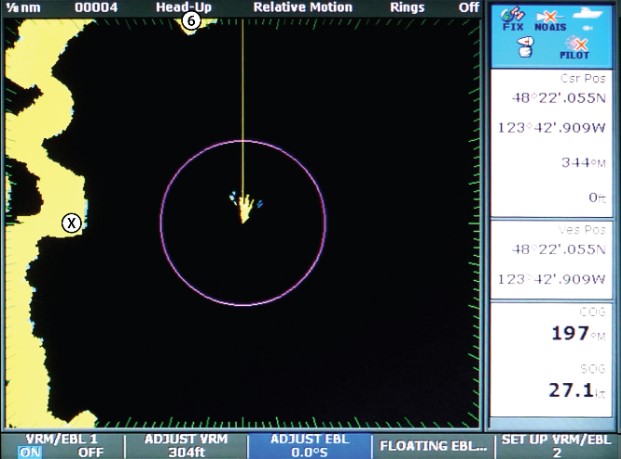Screen dimensions: 621x459
Task: Turn VRM/EBL 1 OFF
Action: tap(90, 452)
